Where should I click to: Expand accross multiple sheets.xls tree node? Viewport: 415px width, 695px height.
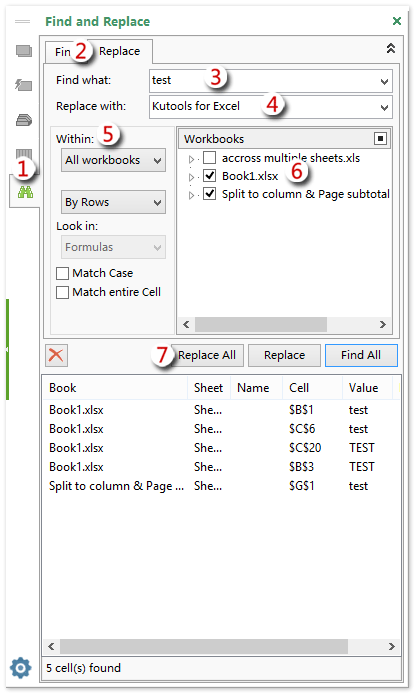point(191,159)
